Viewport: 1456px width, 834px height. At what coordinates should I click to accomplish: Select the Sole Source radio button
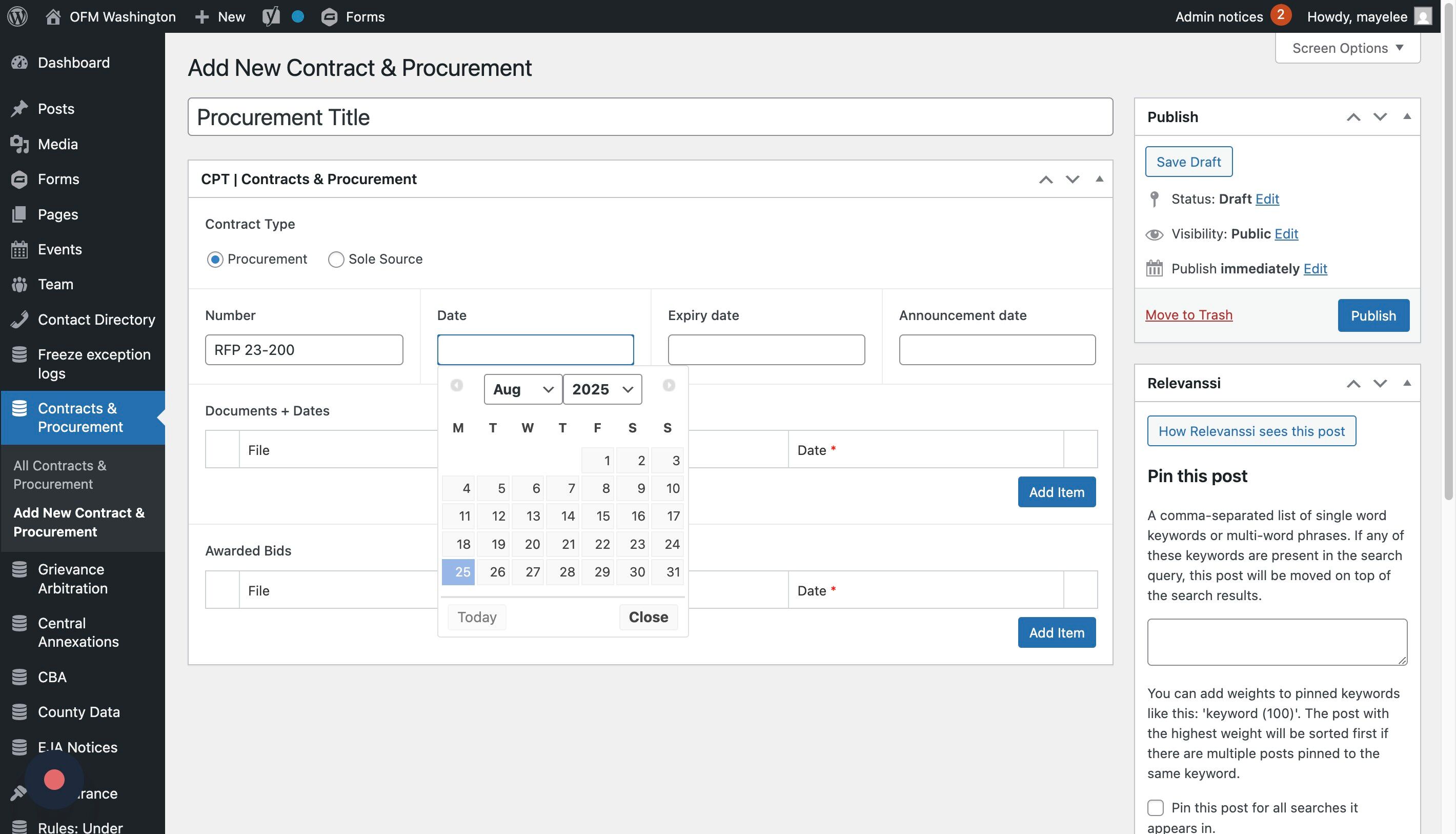click(336, 260)
